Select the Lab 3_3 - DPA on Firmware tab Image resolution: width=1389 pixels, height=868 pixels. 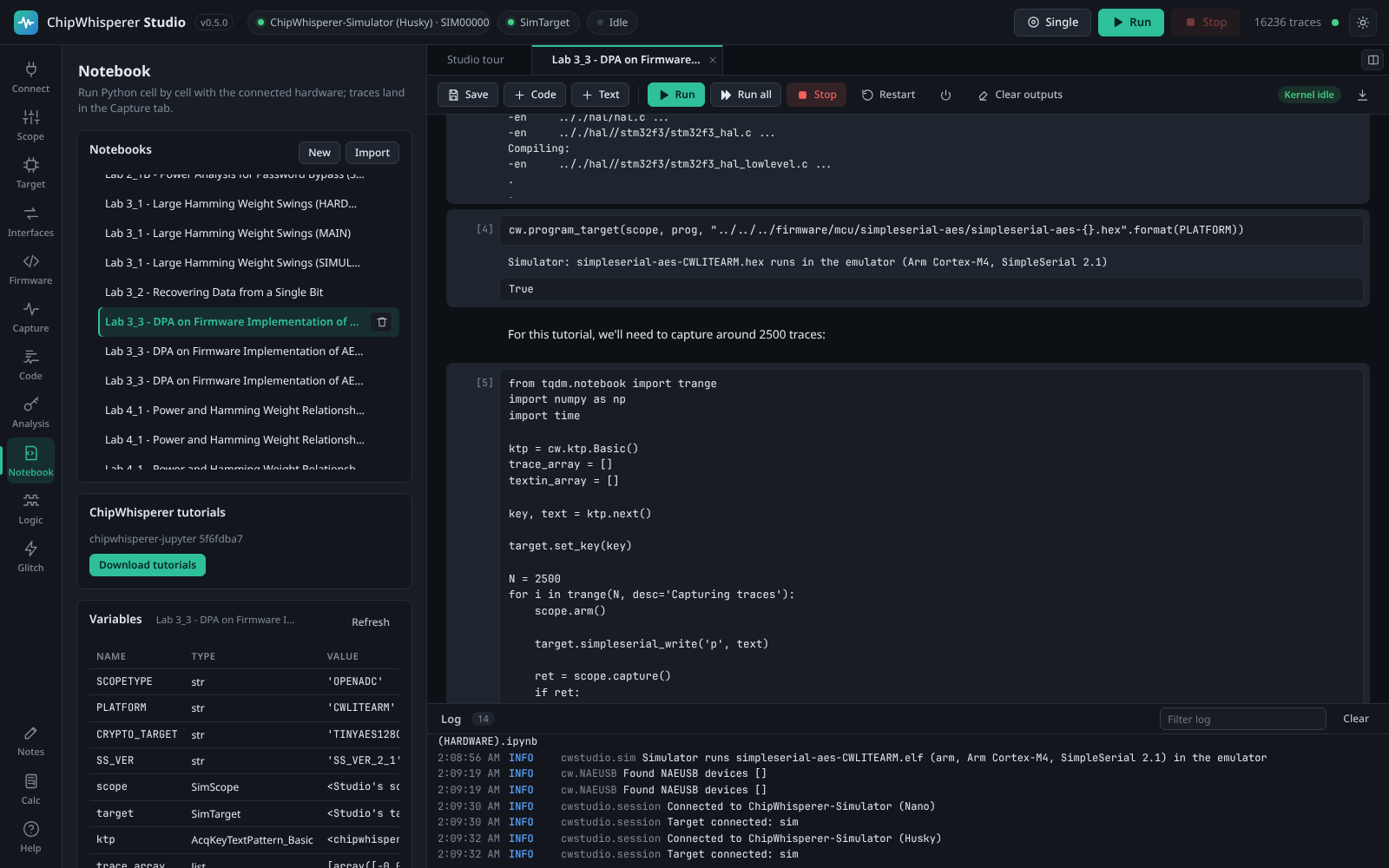pos(625,60)
